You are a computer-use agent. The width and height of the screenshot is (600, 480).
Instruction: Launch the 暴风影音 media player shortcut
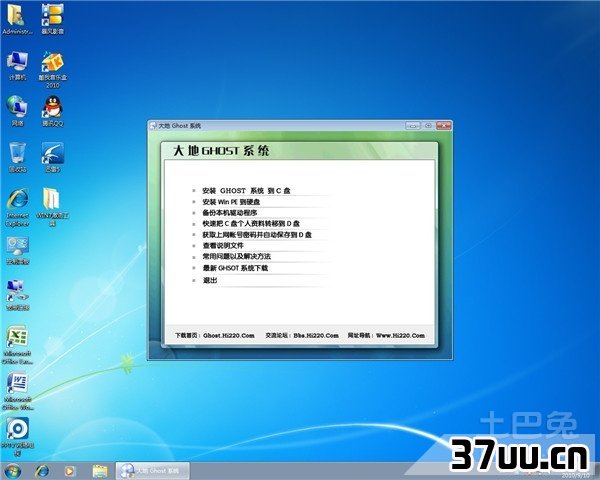(x=52, y=19)
